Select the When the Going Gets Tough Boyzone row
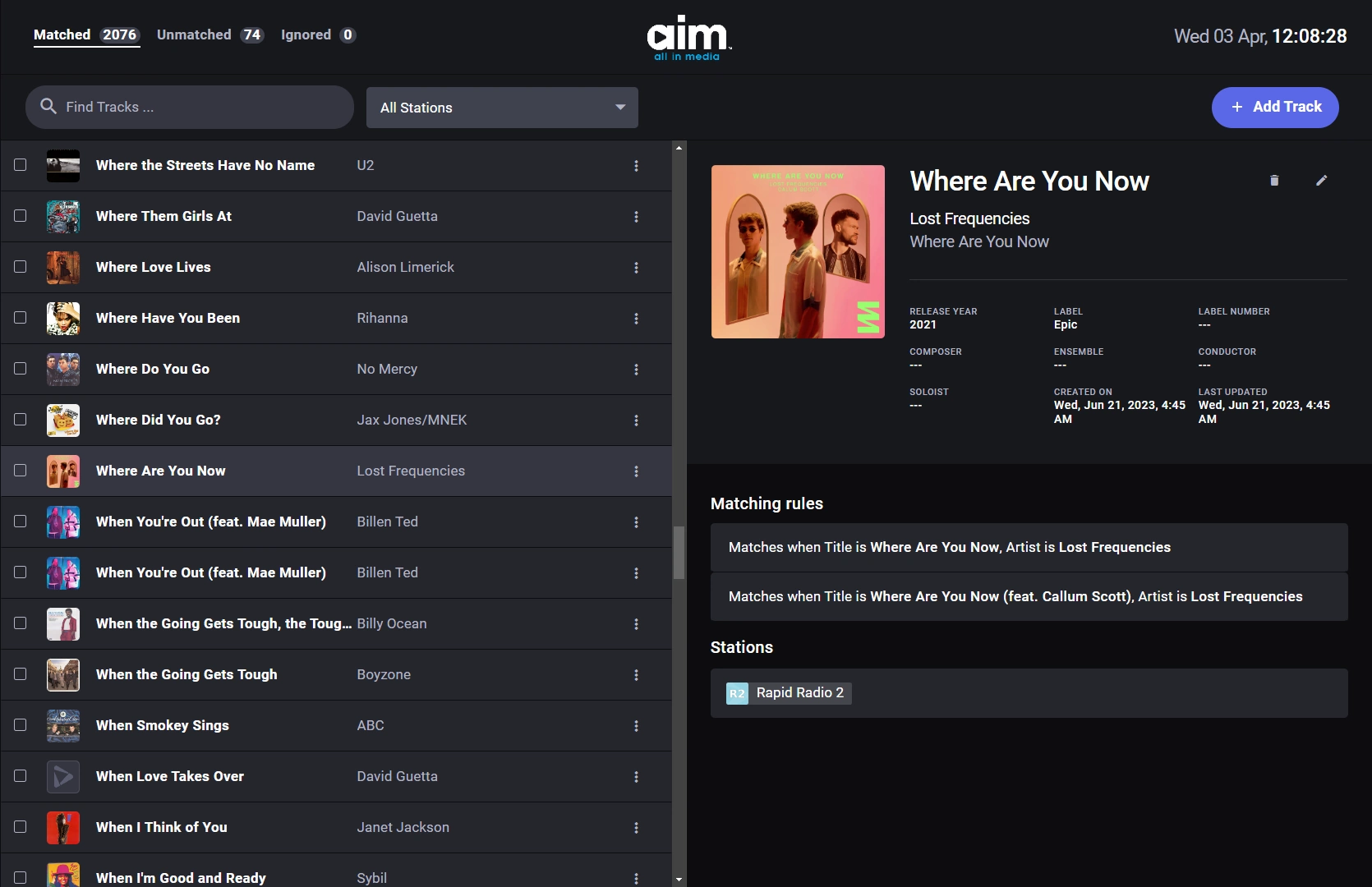This screenshot has width=1372, height=887. (x=336, y=675)
